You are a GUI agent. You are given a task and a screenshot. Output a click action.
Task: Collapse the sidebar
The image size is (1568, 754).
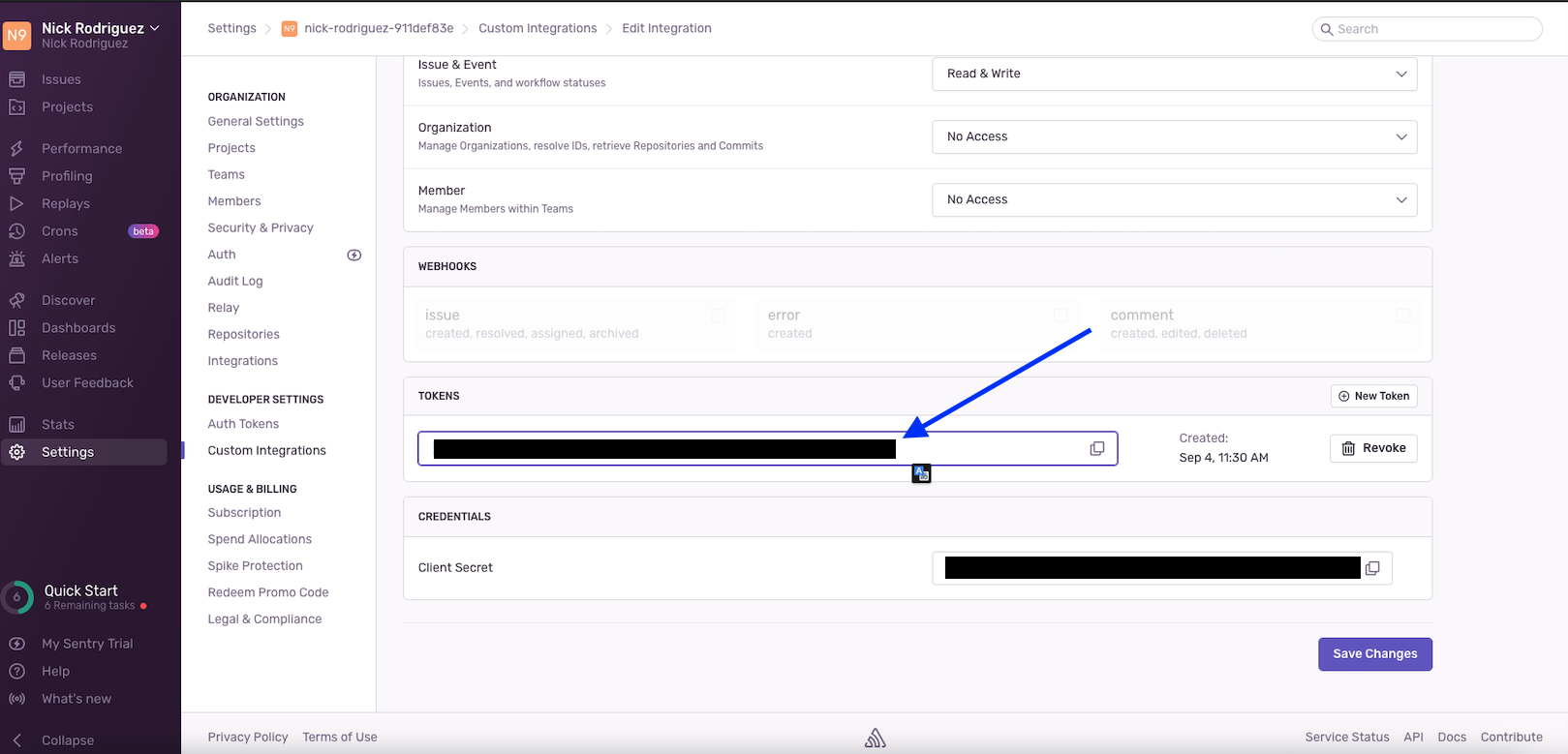point(53,740)
